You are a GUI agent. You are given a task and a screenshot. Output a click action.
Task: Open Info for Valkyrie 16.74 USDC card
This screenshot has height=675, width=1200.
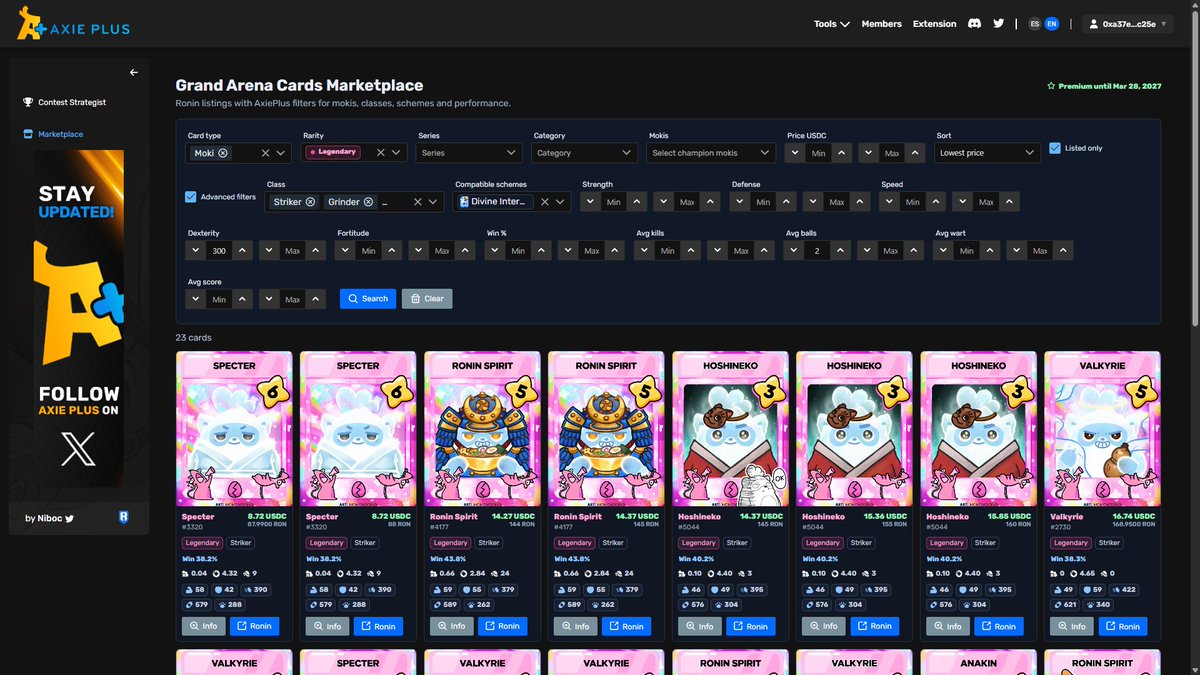[1070, 626]
